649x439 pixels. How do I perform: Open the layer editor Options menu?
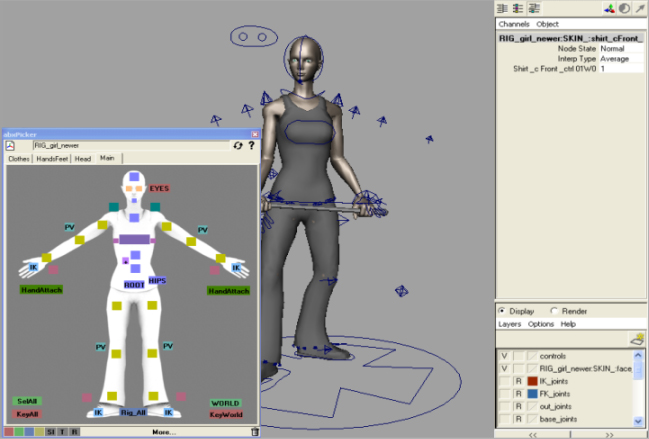click(541, 324)
